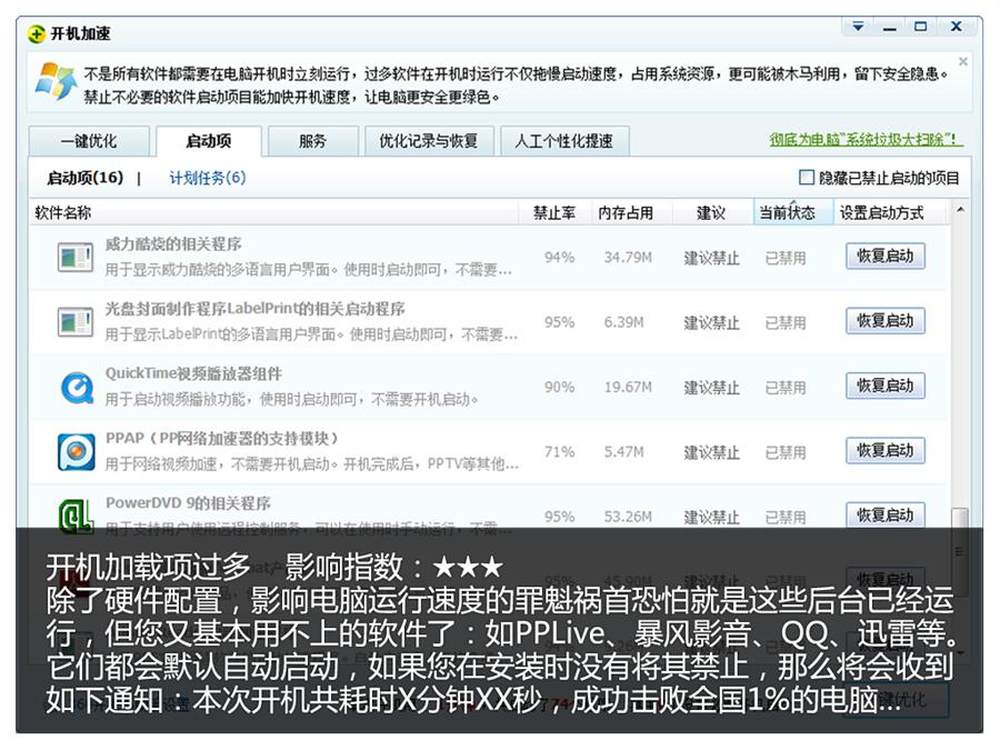Restore startup for PowerDVD 9 item

coord(885,515)
